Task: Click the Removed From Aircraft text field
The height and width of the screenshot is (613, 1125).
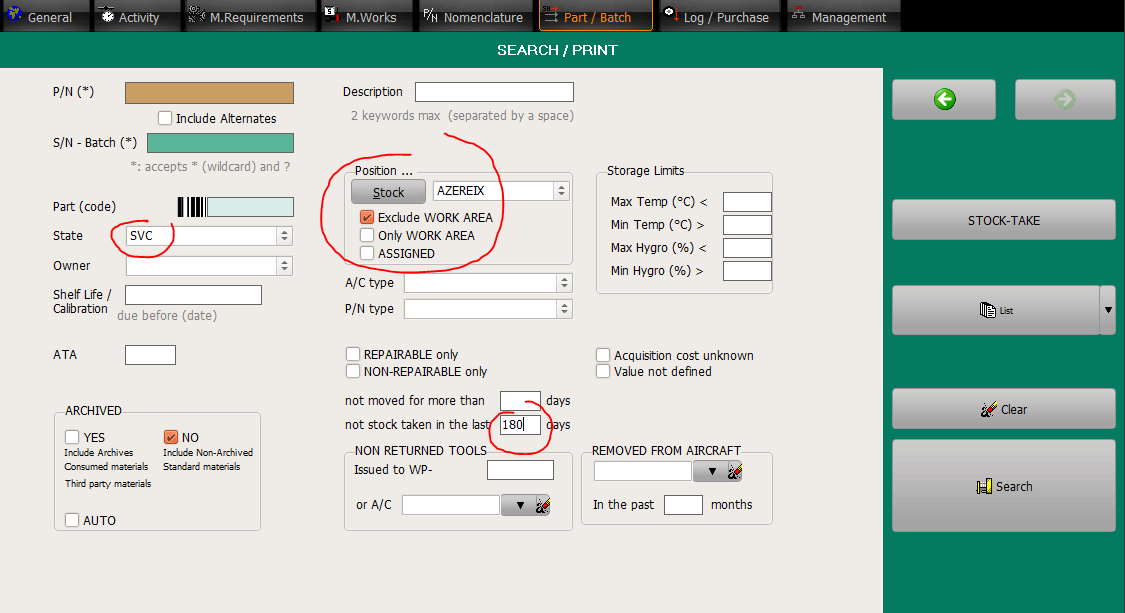Action: pyautogui.click(x=643, y=472)
